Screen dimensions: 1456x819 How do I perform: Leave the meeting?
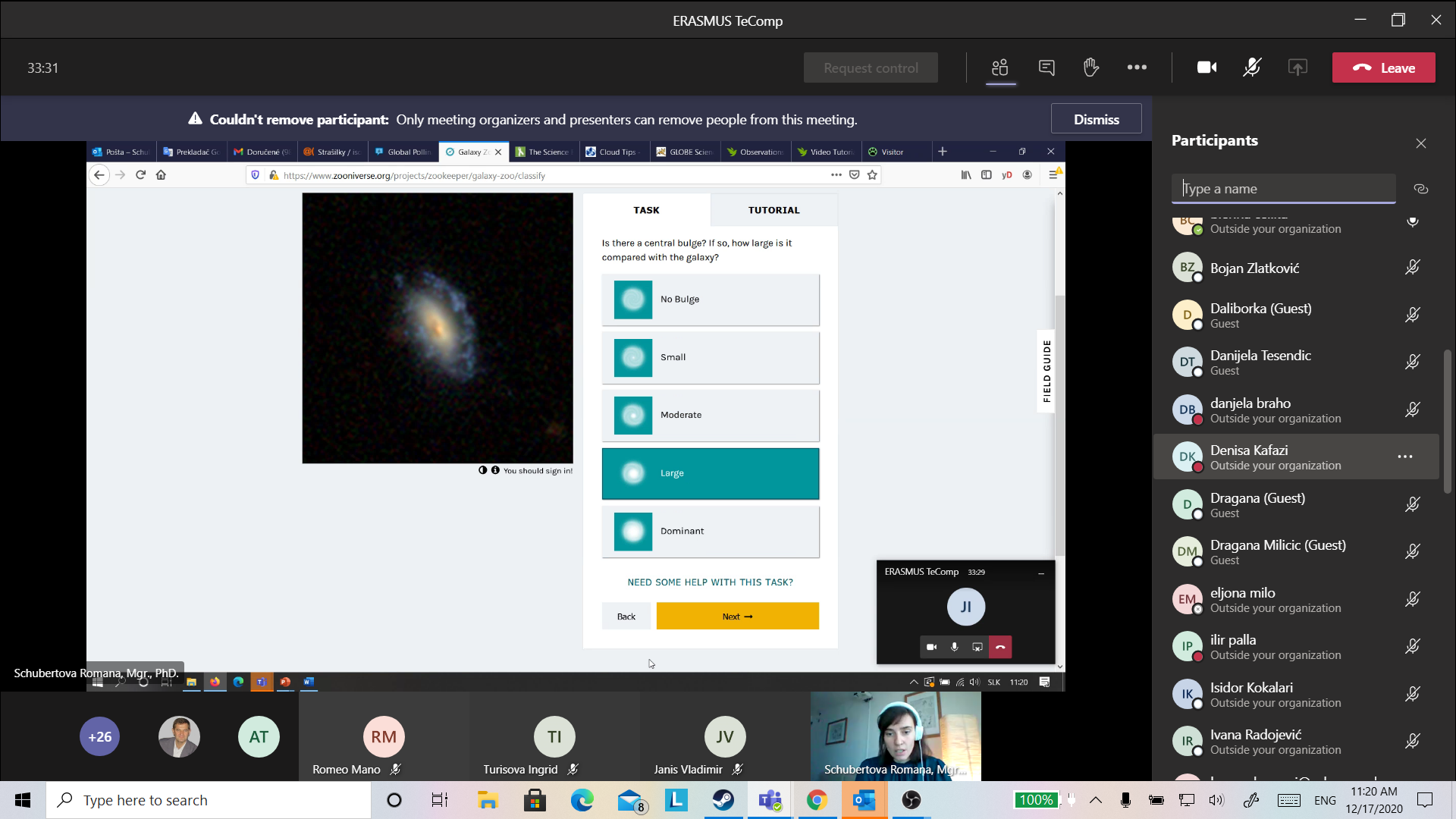1383,67
